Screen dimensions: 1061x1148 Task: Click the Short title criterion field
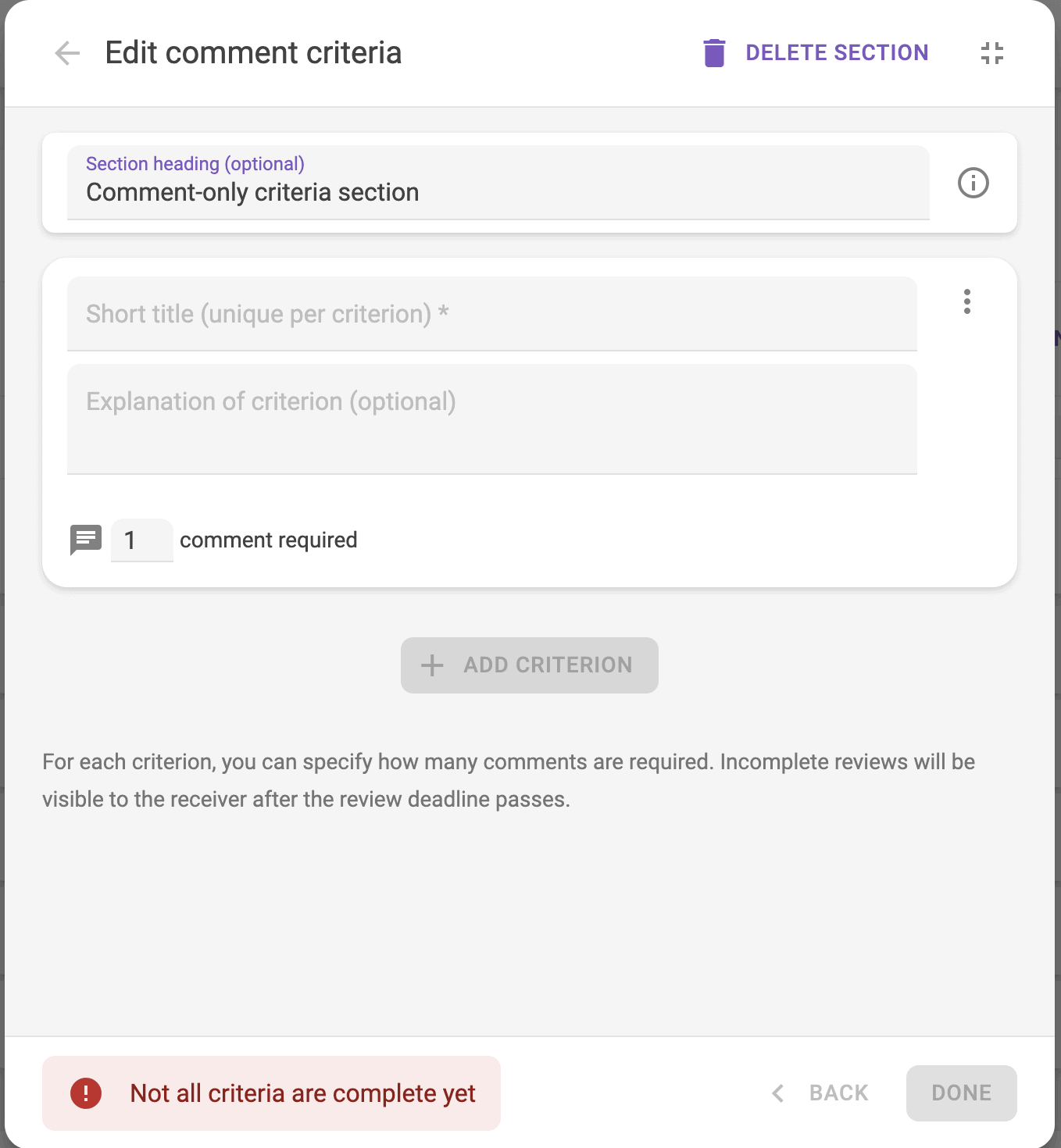tap(491, 314)
